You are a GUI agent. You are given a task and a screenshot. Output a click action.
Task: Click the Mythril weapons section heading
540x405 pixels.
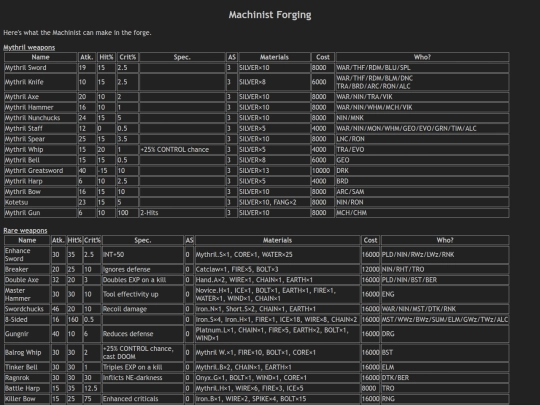pyautogui.click(x=29, y=47)
